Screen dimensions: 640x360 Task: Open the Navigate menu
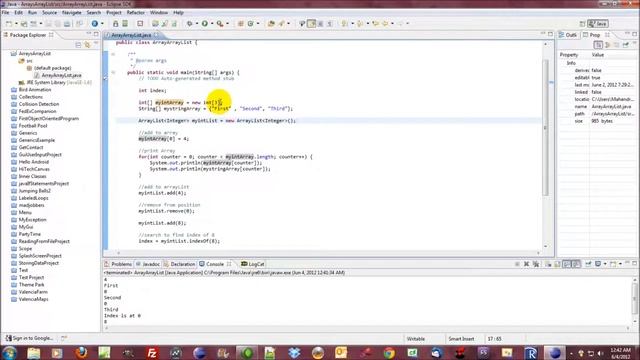click(72, 13)
